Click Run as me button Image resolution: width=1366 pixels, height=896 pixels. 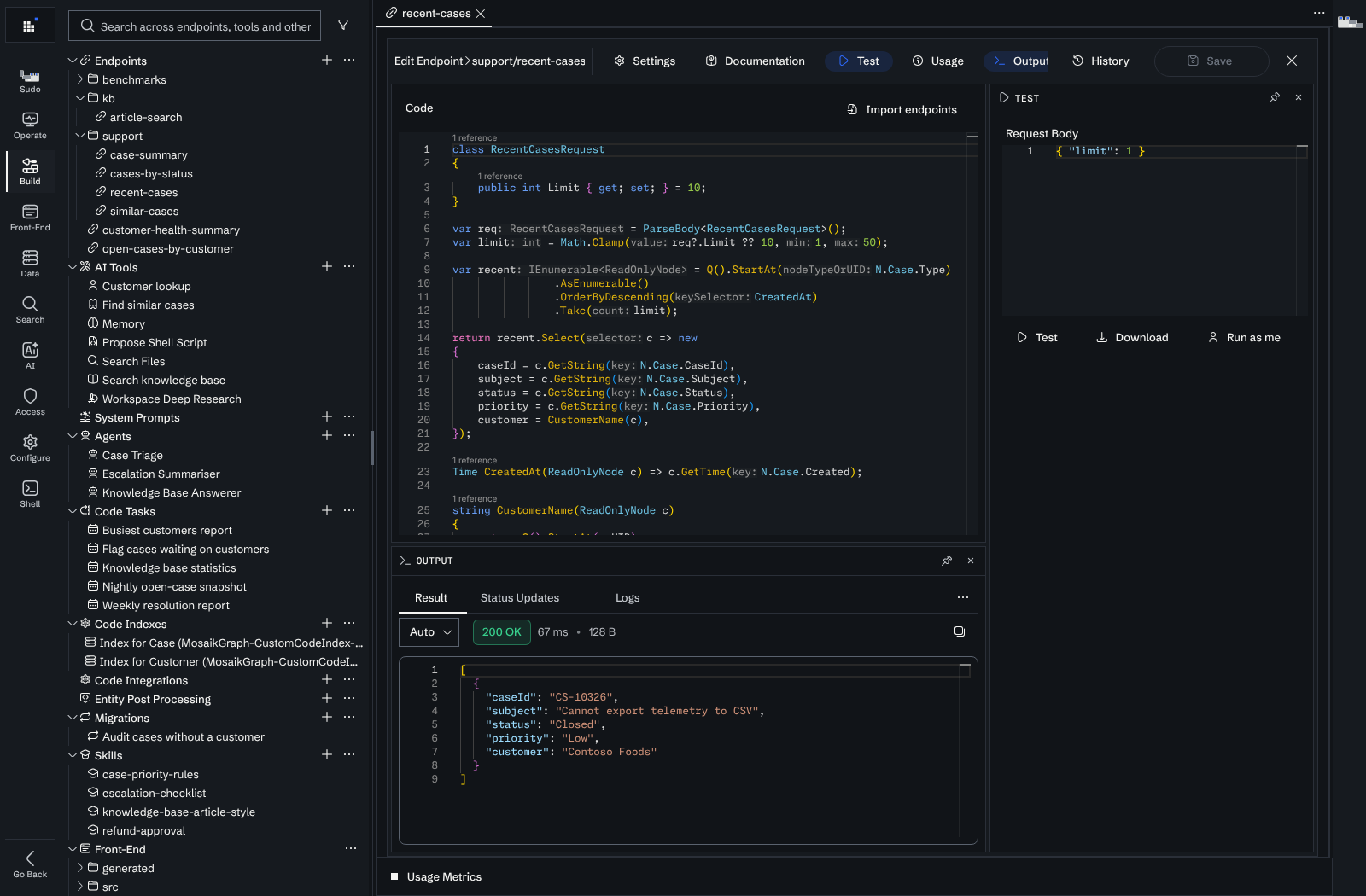point(1244,338)
